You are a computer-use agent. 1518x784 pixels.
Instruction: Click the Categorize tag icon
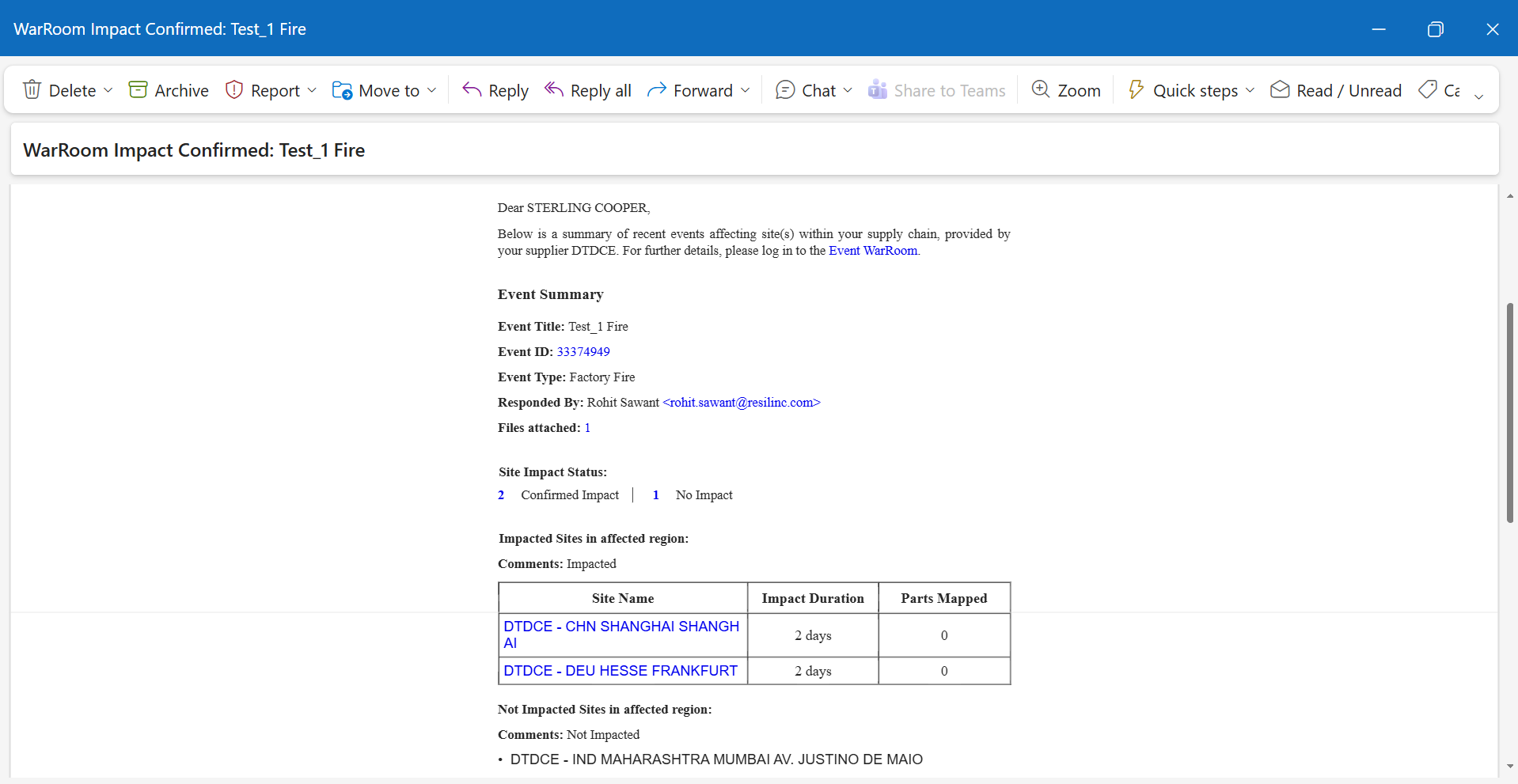[x=1428, y=90]
